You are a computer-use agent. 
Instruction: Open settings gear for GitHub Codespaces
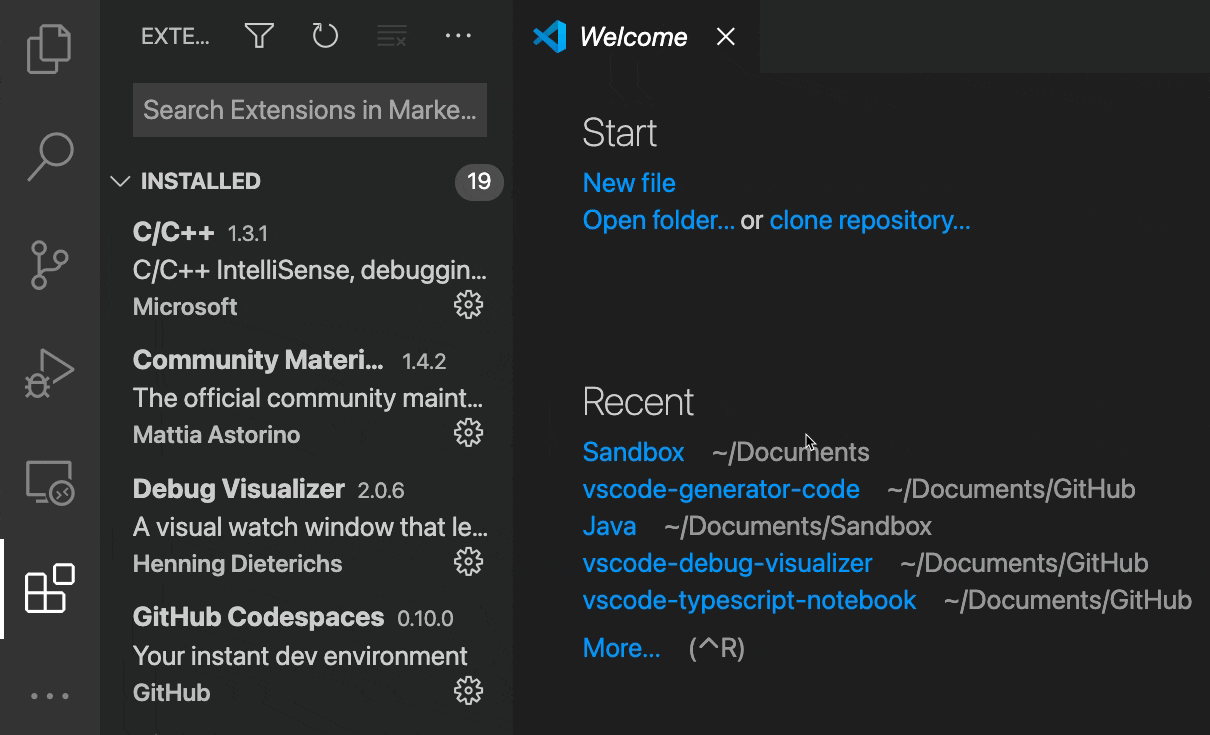[x=468, y=690]
